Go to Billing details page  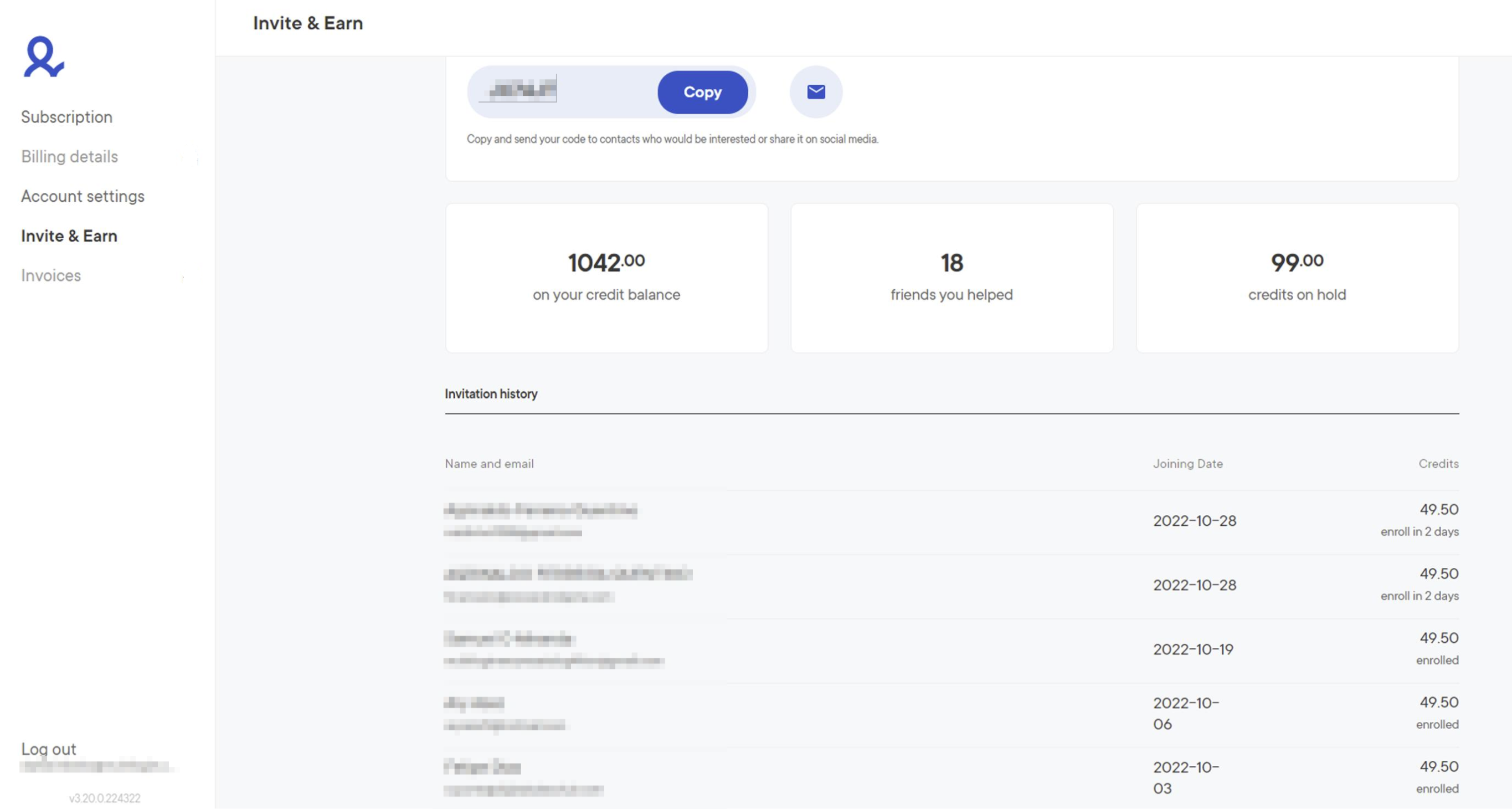click(x=69, y=157)
